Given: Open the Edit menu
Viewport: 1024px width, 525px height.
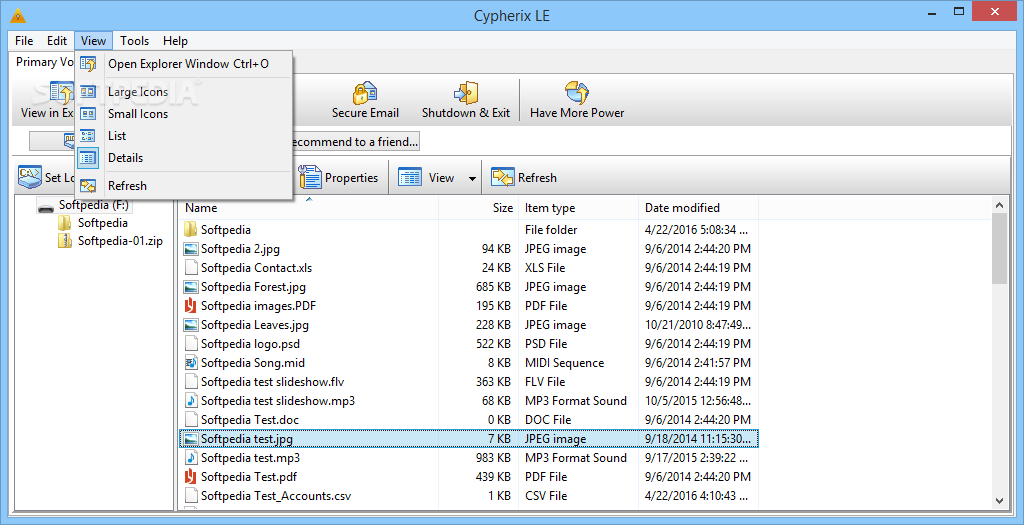Looking at the screenshot, I should click(57, 40).
